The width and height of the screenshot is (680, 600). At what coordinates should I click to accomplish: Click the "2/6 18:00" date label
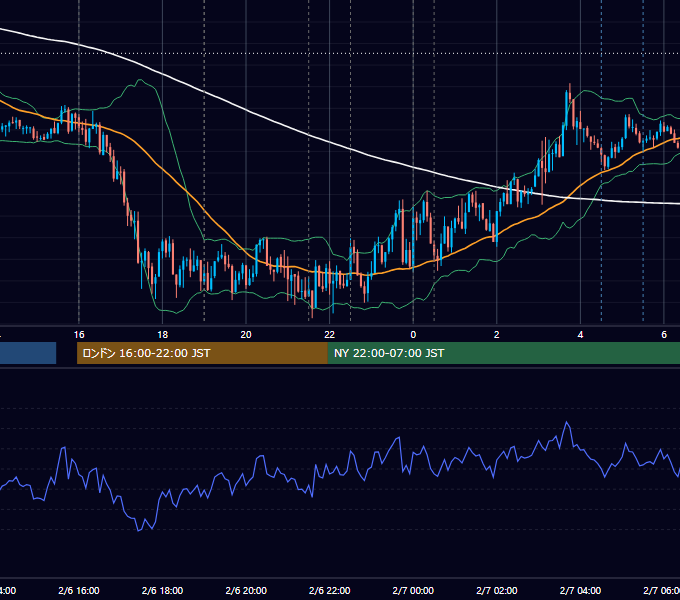click(163, 590)
